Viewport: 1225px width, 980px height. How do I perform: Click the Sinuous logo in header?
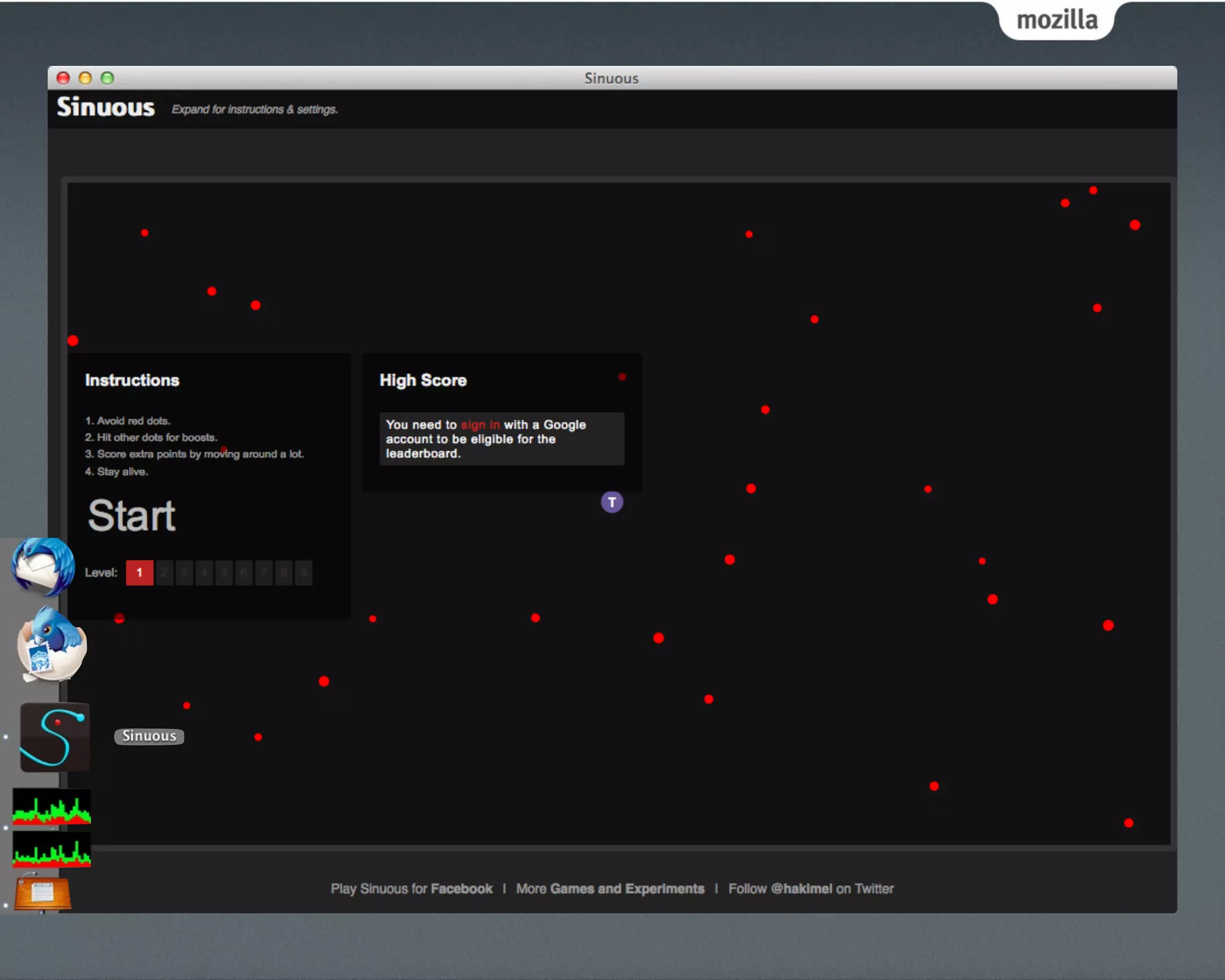coord(106,108)
